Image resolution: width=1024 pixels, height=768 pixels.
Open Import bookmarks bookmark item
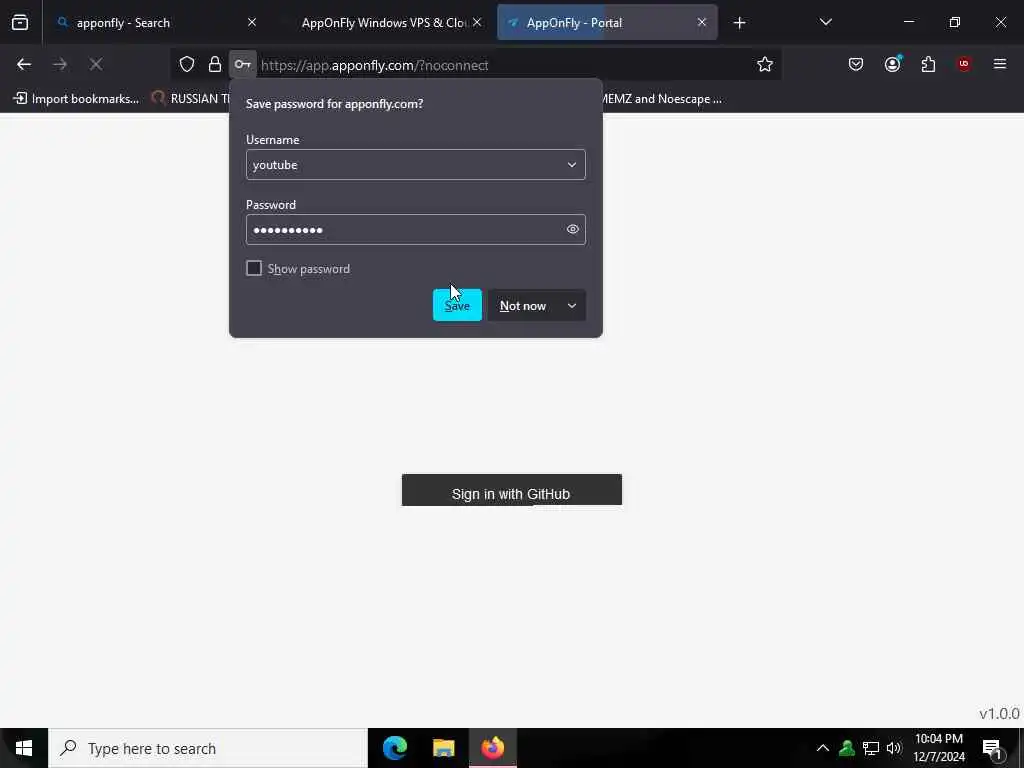tap(76, 99)
